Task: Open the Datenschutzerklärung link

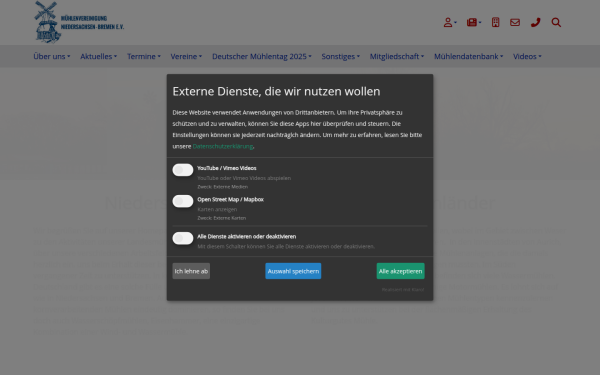Action: (223, 146)
